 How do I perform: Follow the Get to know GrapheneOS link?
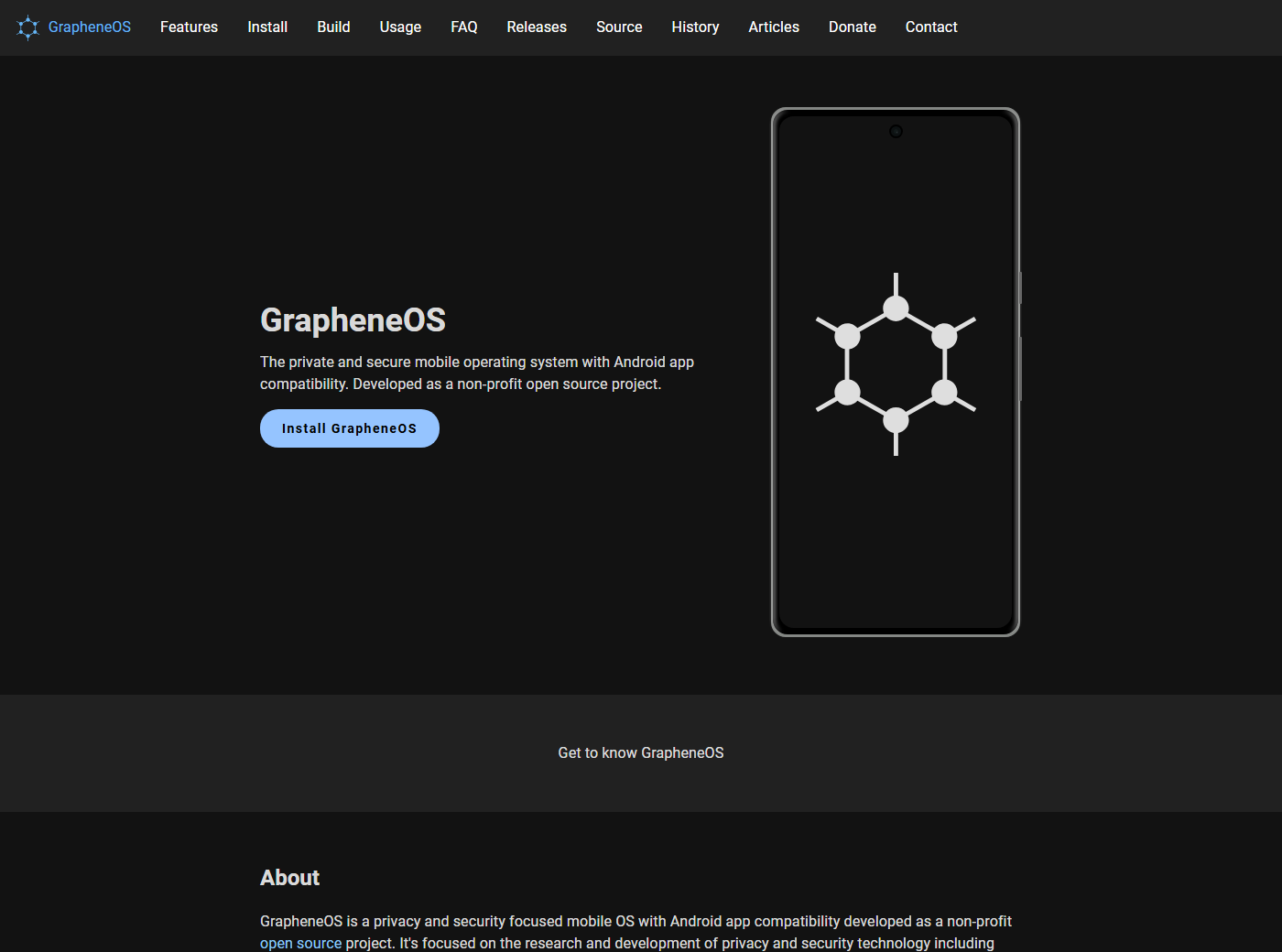[641, 752]
